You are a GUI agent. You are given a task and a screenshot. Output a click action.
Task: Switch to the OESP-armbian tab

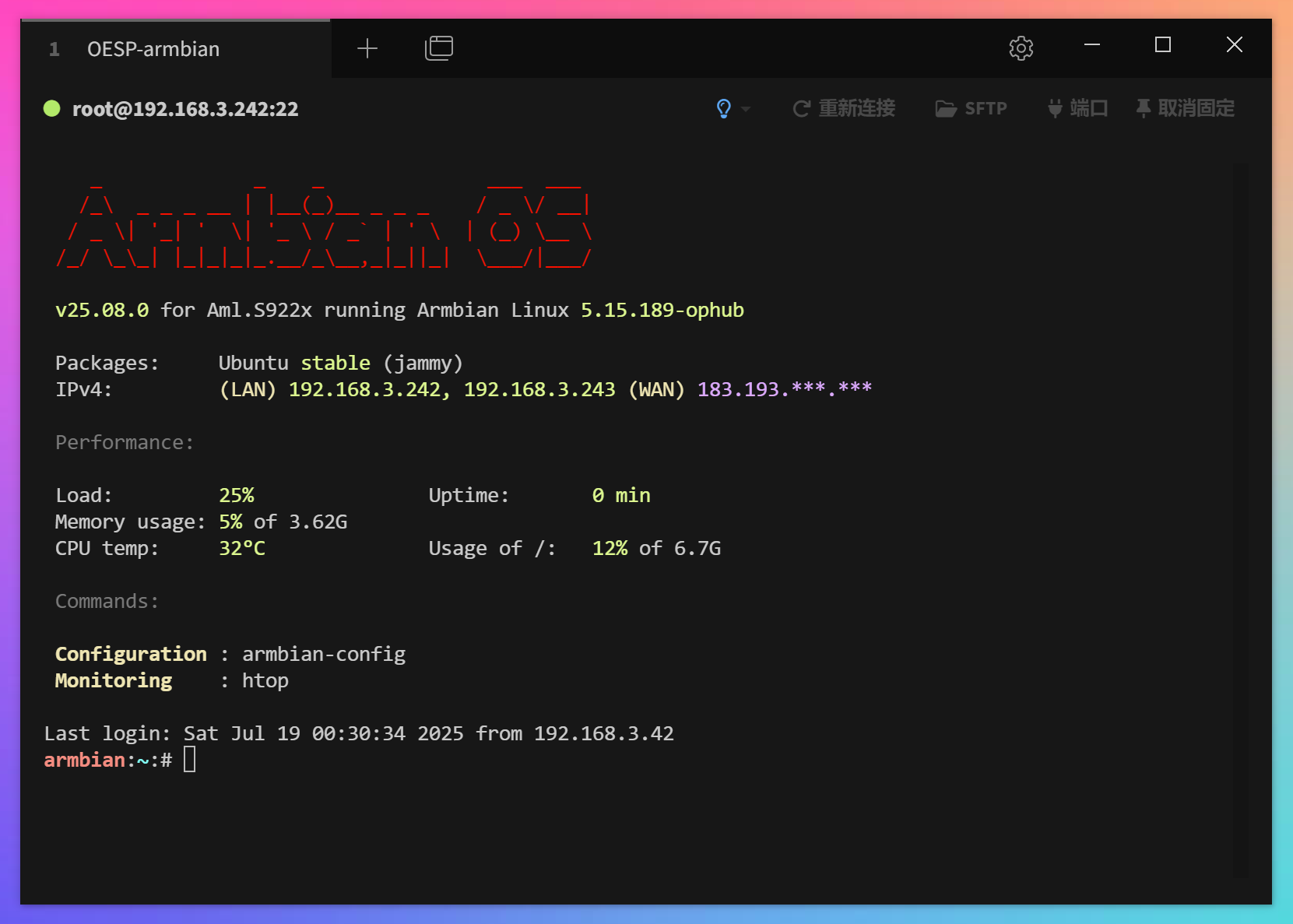point(153,49)
